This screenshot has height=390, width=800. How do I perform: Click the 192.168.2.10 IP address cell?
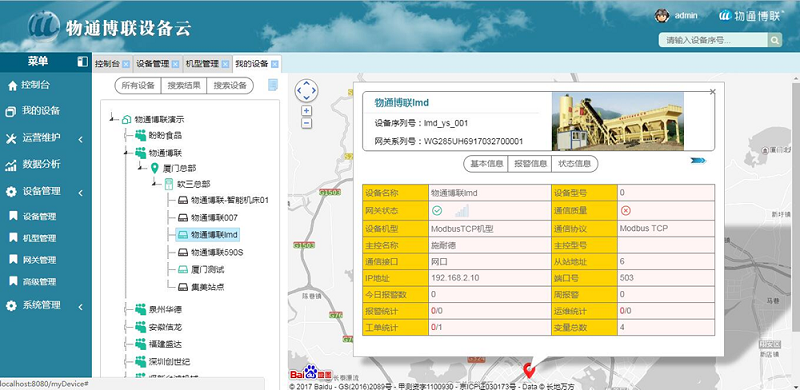tap(490, 278)
